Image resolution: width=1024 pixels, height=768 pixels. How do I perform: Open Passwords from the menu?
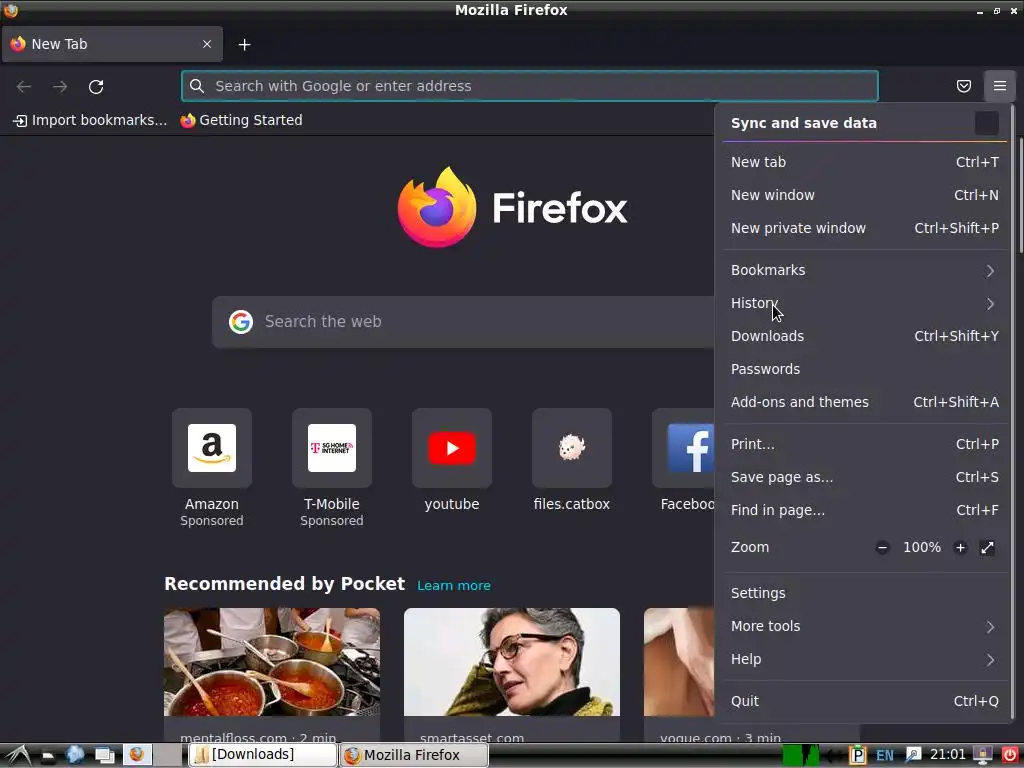point(864,370)
